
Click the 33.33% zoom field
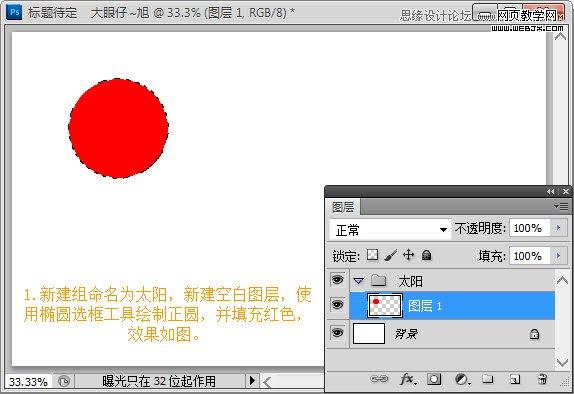click(x=28, y=382)
